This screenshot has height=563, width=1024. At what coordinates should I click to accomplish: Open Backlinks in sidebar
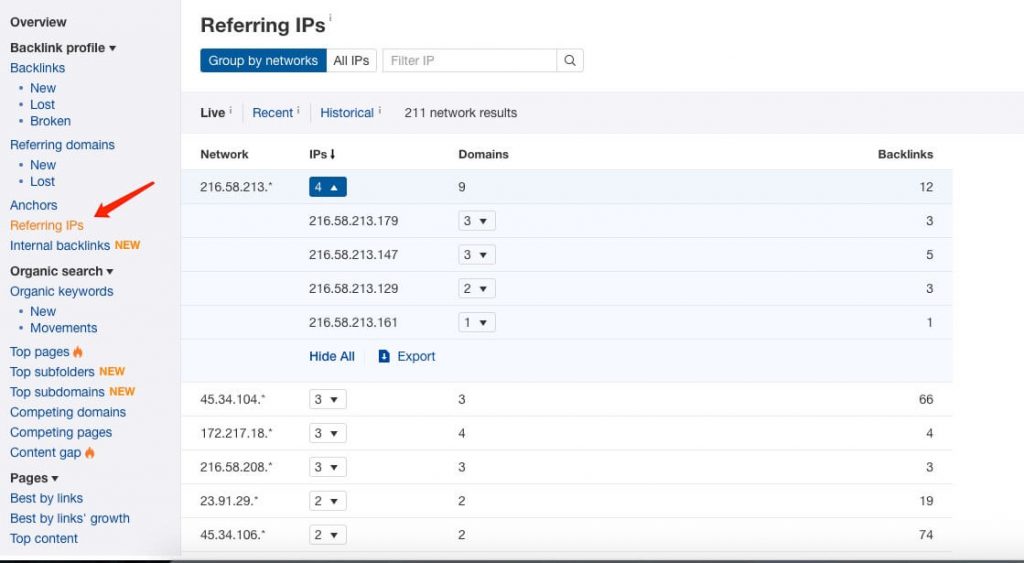(37, 68)
